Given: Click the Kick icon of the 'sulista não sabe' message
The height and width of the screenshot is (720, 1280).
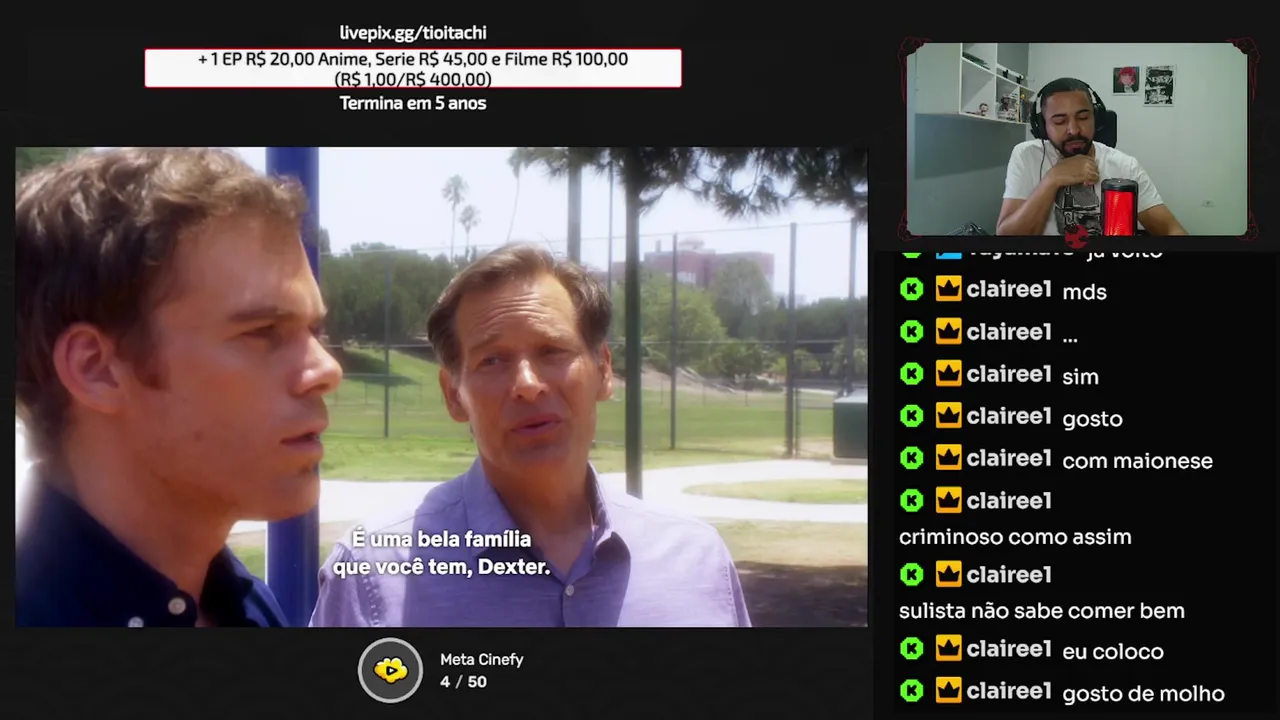Looking at the screenshot, I should pos(911,574).
